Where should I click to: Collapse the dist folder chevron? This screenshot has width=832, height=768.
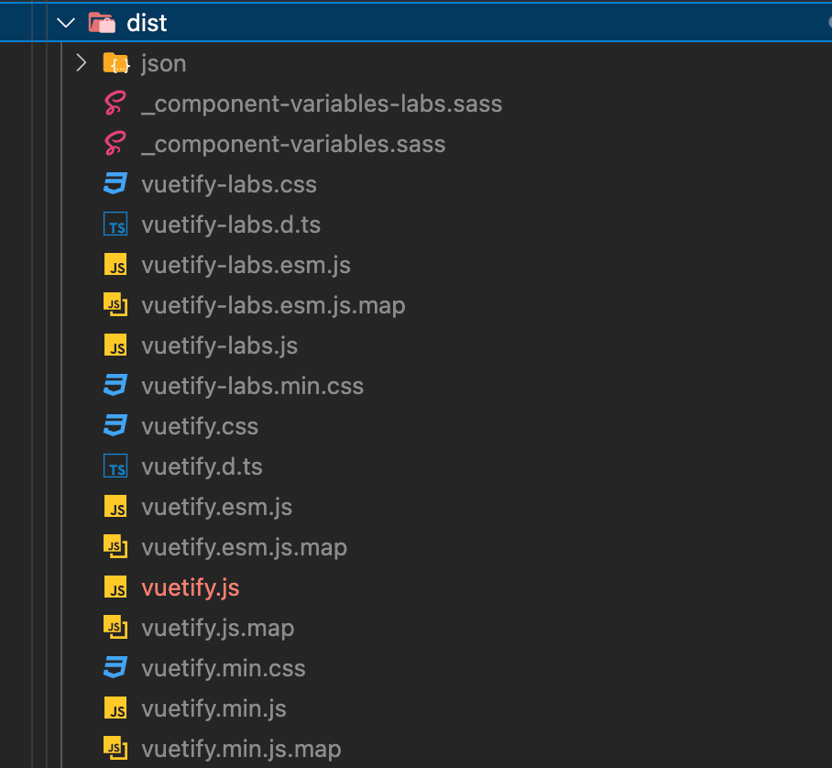[66, 23]
